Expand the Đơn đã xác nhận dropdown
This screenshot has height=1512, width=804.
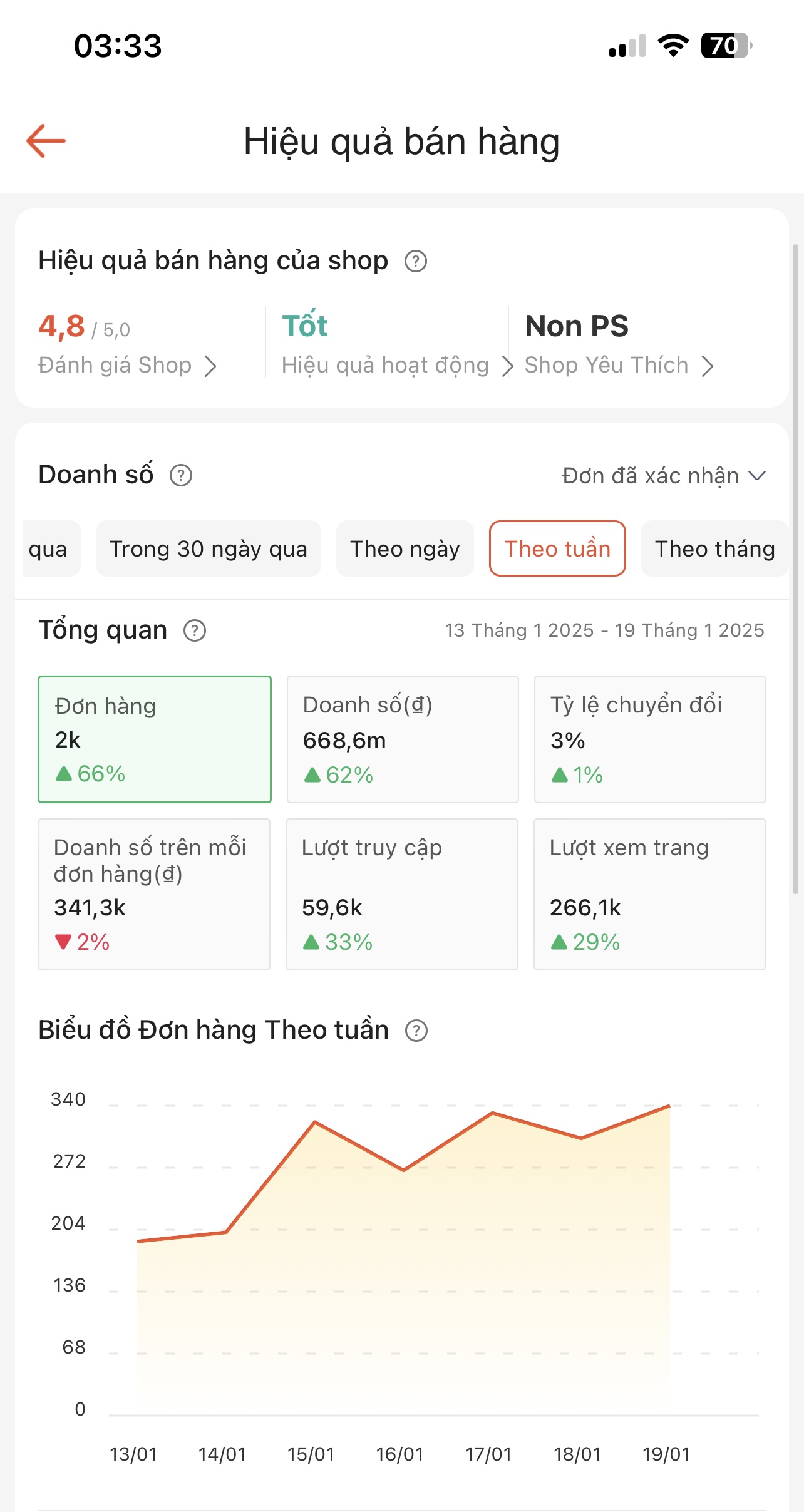tap(664, 476)
